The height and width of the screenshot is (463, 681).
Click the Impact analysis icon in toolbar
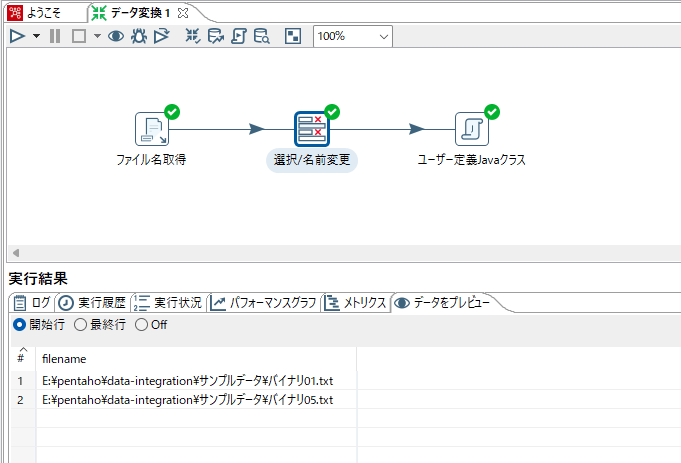(216, 36)
